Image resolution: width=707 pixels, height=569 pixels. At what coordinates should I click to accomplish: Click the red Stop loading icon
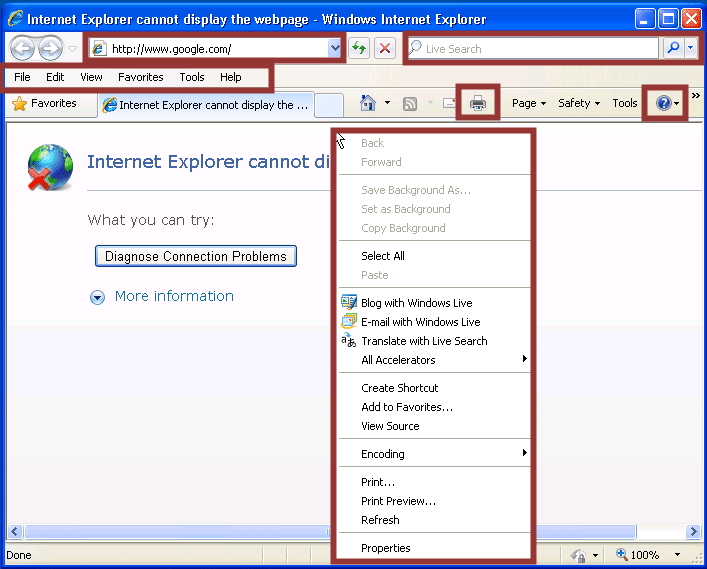click(x=384, y=48)
